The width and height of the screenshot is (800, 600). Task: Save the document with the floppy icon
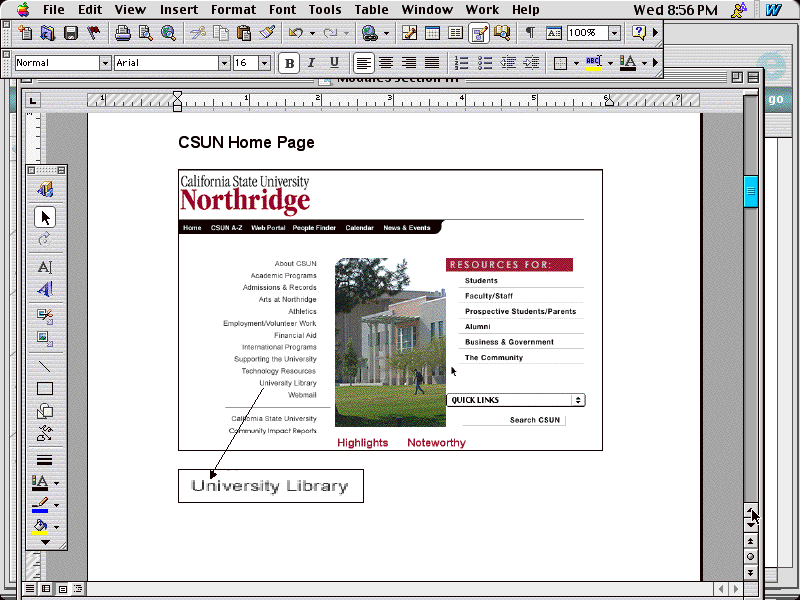70,33
